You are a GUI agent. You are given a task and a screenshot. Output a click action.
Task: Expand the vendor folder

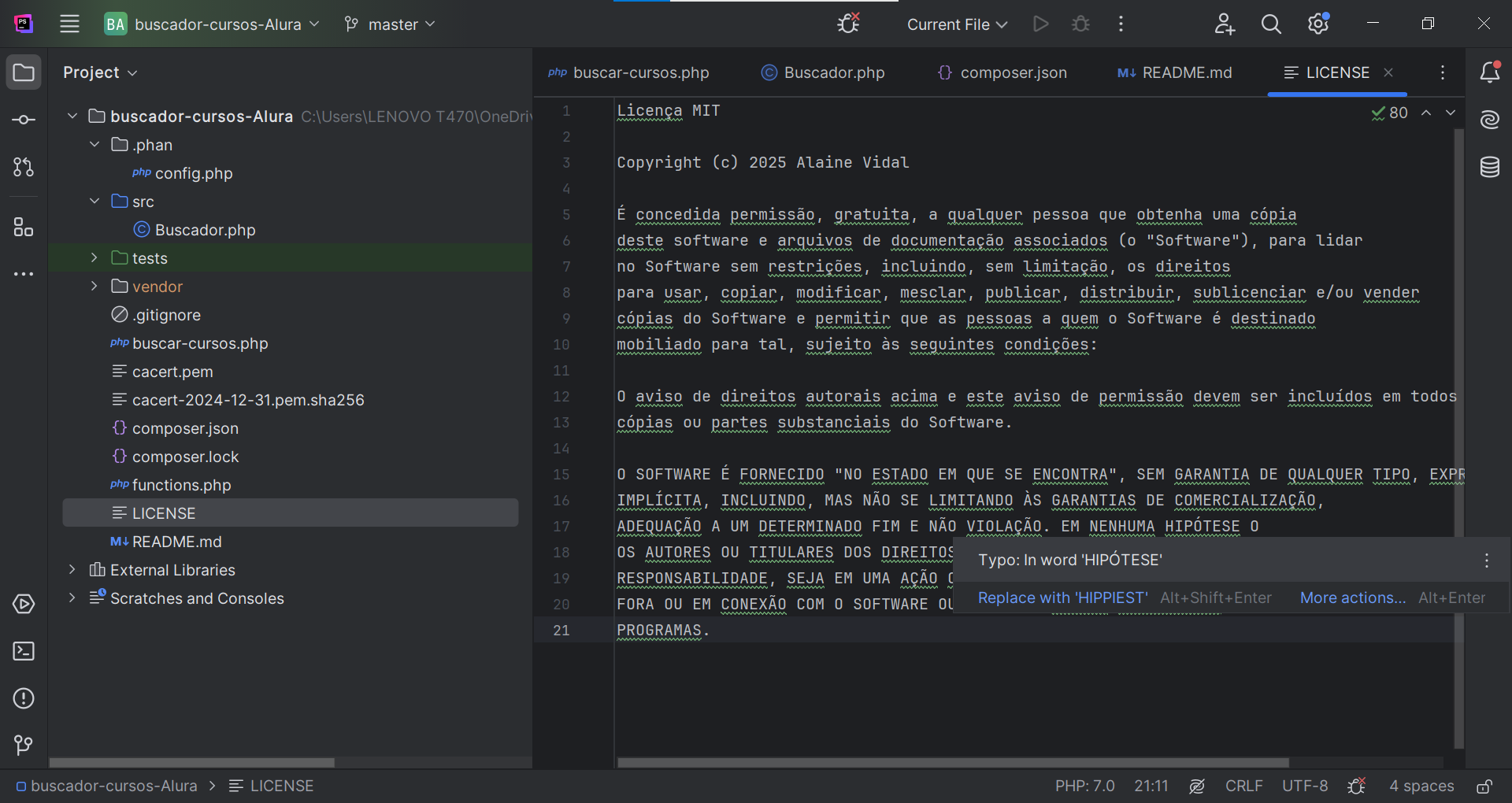(x=94, y=286)
